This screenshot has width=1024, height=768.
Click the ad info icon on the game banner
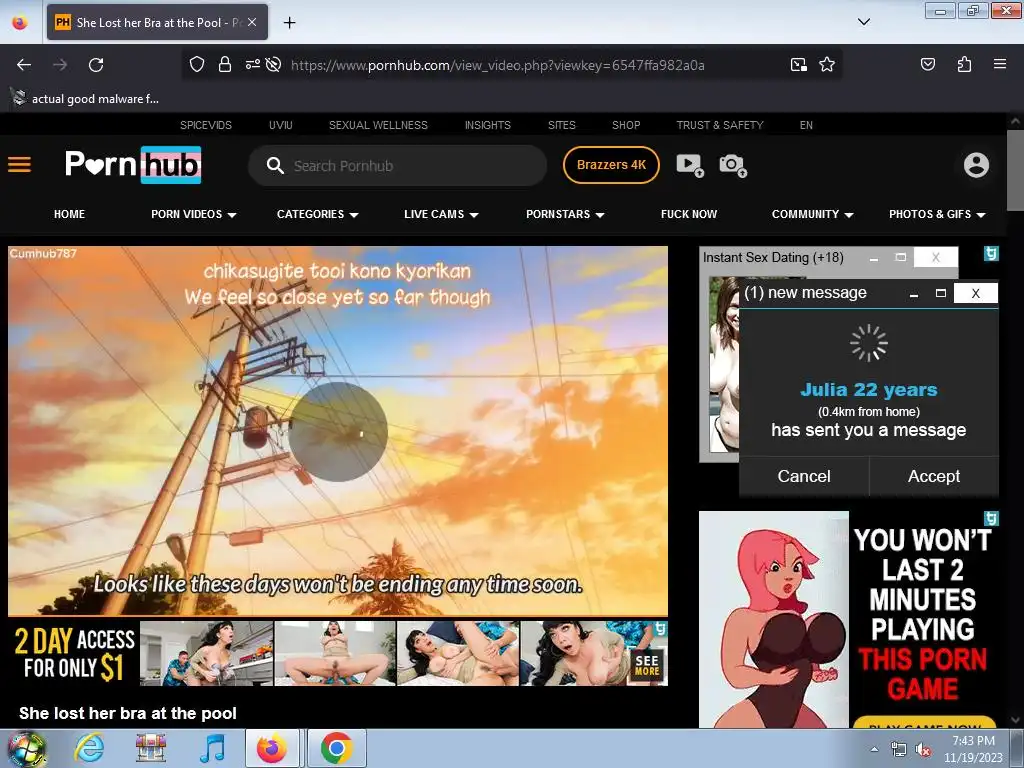click(x=991, y=519)
